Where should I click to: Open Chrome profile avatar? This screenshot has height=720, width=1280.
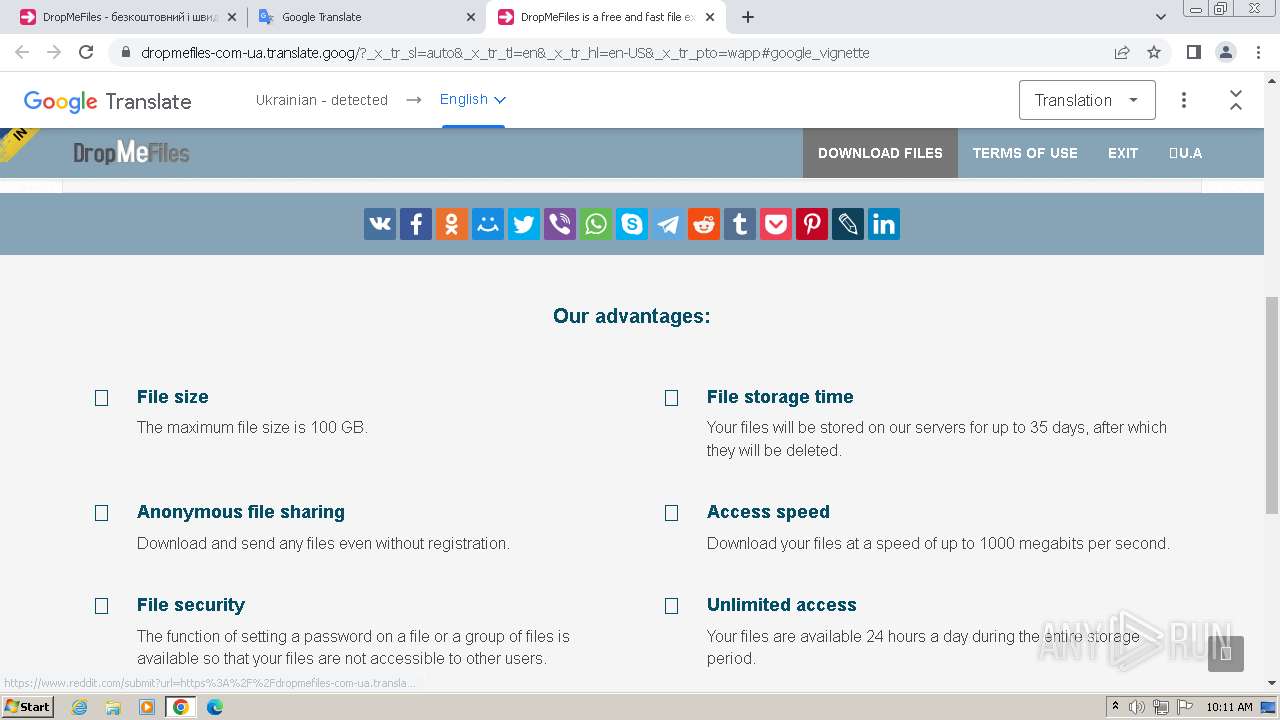(x=1226, y=52)
